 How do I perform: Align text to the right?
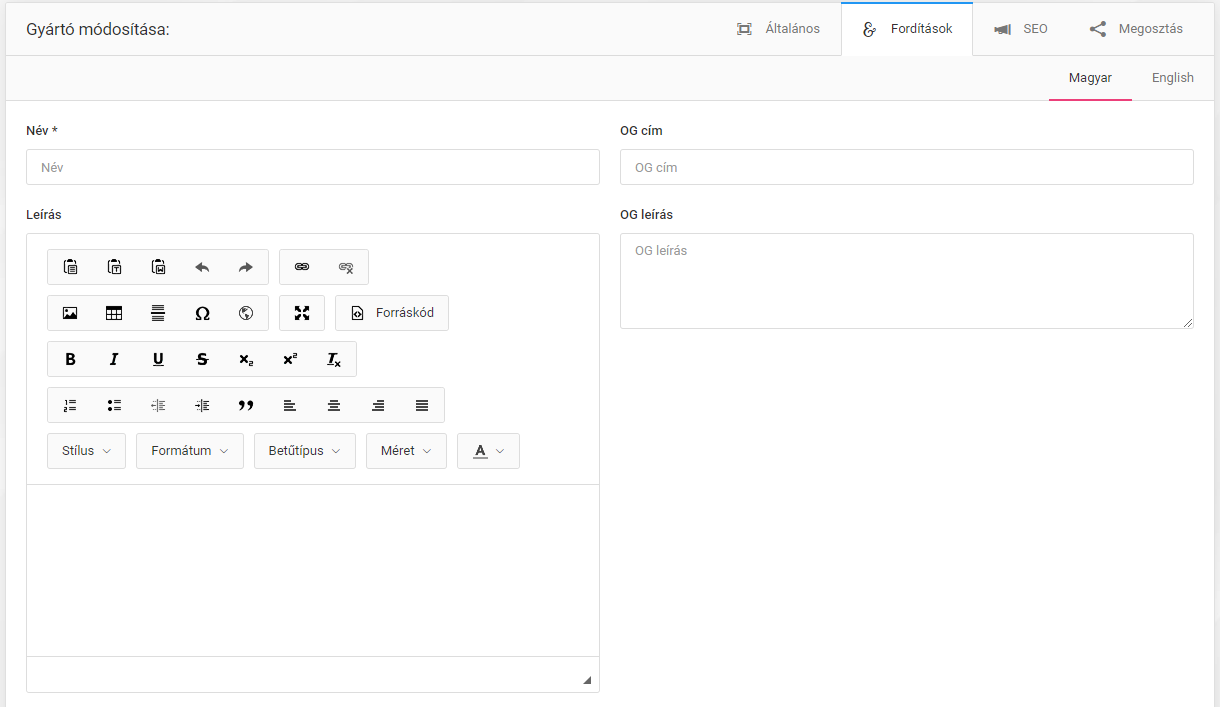pos(378,405)
